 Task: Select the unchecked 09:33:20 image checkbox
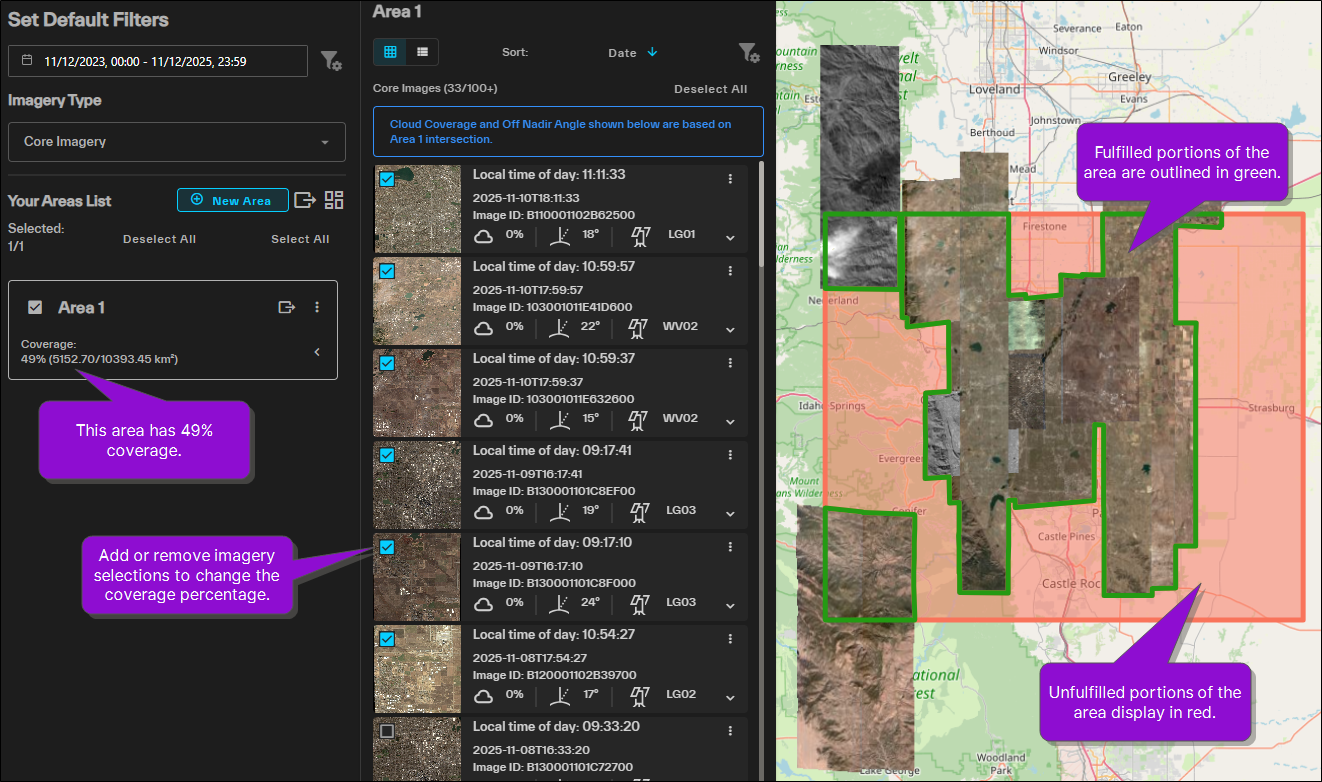coord(387,731)
